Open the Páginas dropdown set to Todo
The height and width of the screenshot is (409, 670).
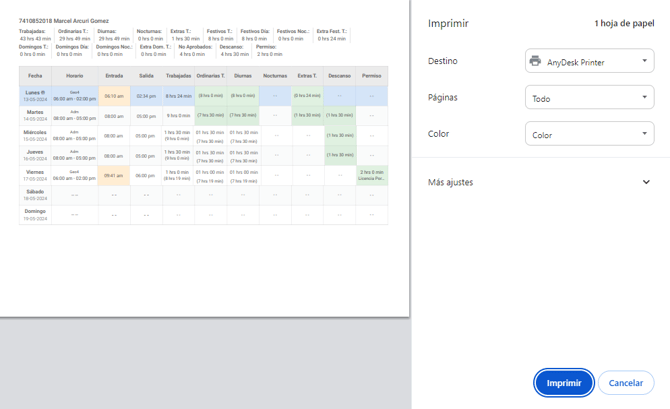click(589, 98)
